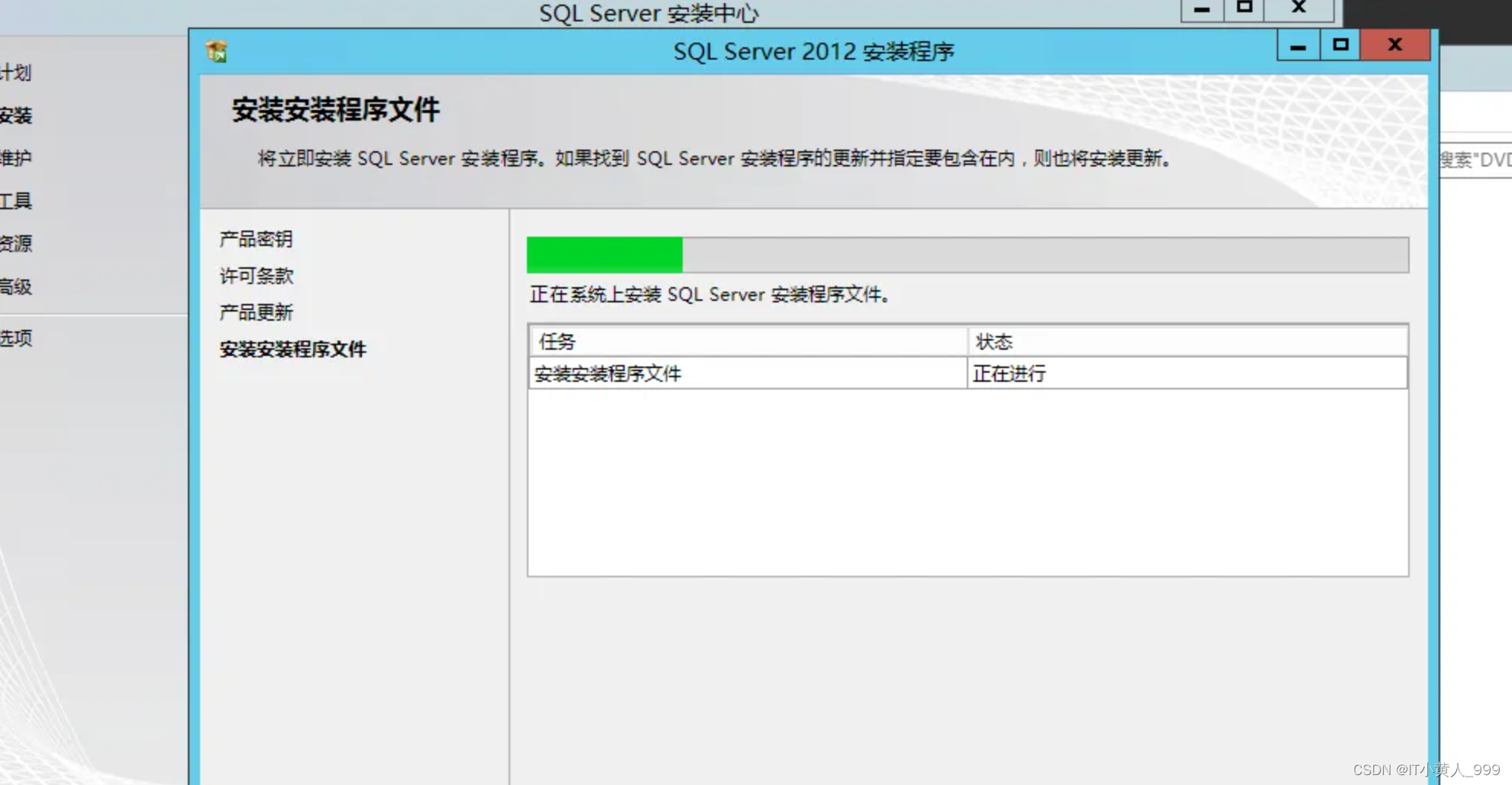Screen dimensions: 1512x785
Task: Click the green installation progress bar
Action: [603, 254]
